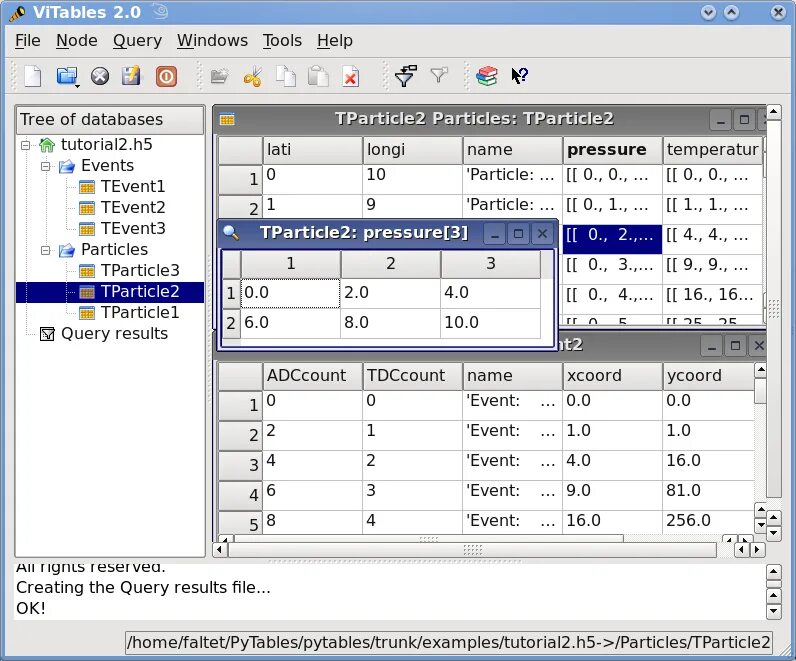The height and width of the screenshot is (661, 796).
Task: Click the Paste clipboard toolbar icon
Action: pyautogui.click(x=318, y=77)
